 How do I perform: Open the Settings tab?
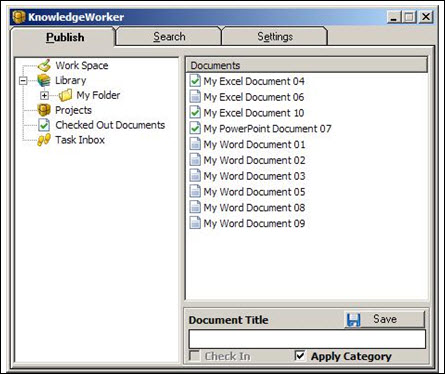(x=275, y=36)
